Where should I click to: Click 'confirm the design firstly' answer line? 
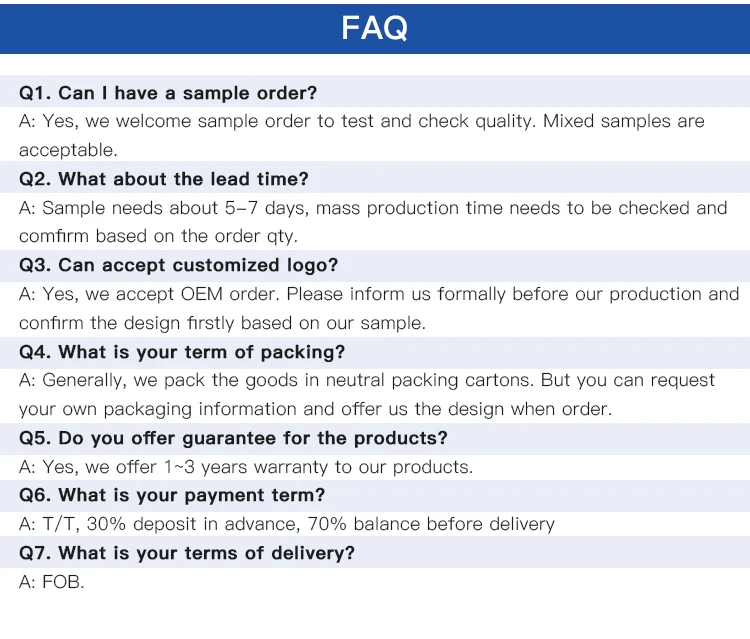coord(222,323)
